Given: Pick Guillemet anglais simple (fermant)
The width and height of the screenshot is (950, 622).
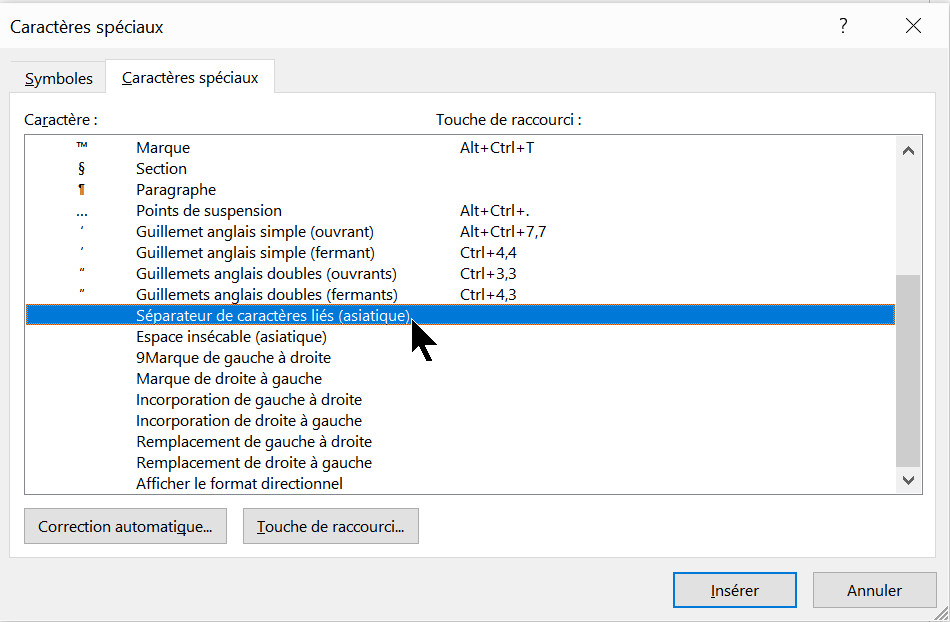Looking at the screenshot, I should [255, 252].
